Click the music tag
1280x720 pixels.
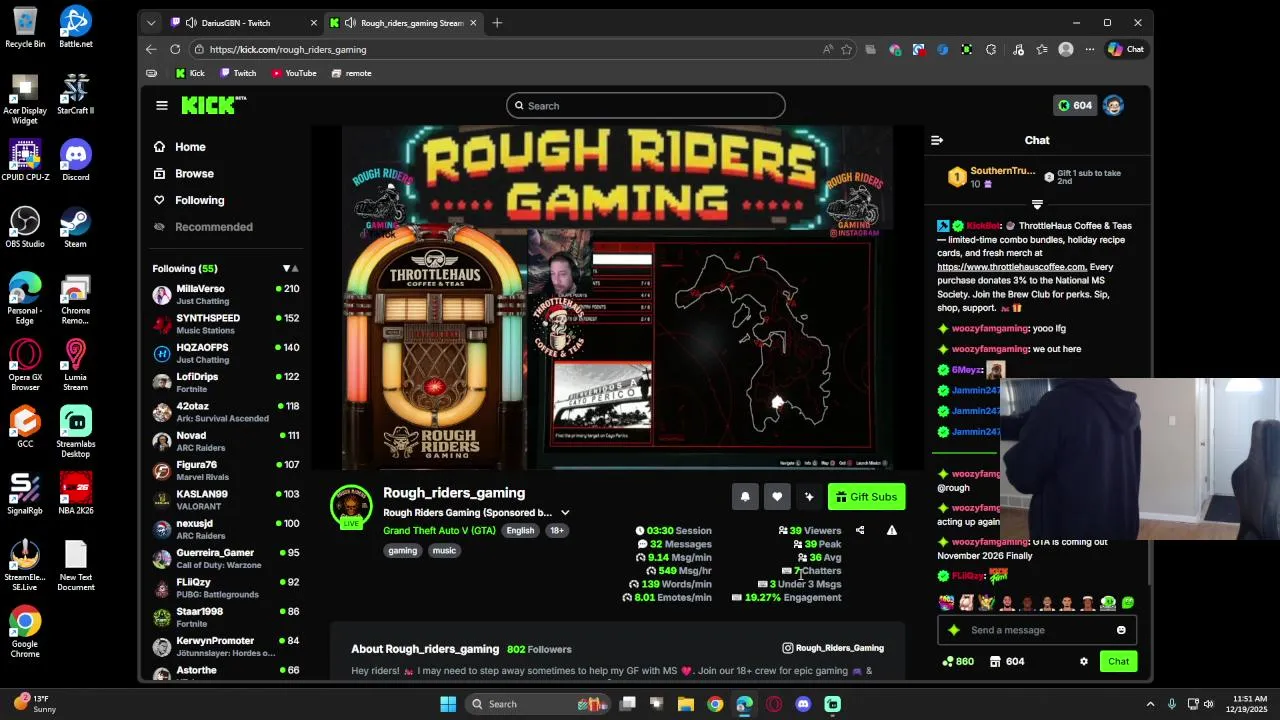(444, 551)
